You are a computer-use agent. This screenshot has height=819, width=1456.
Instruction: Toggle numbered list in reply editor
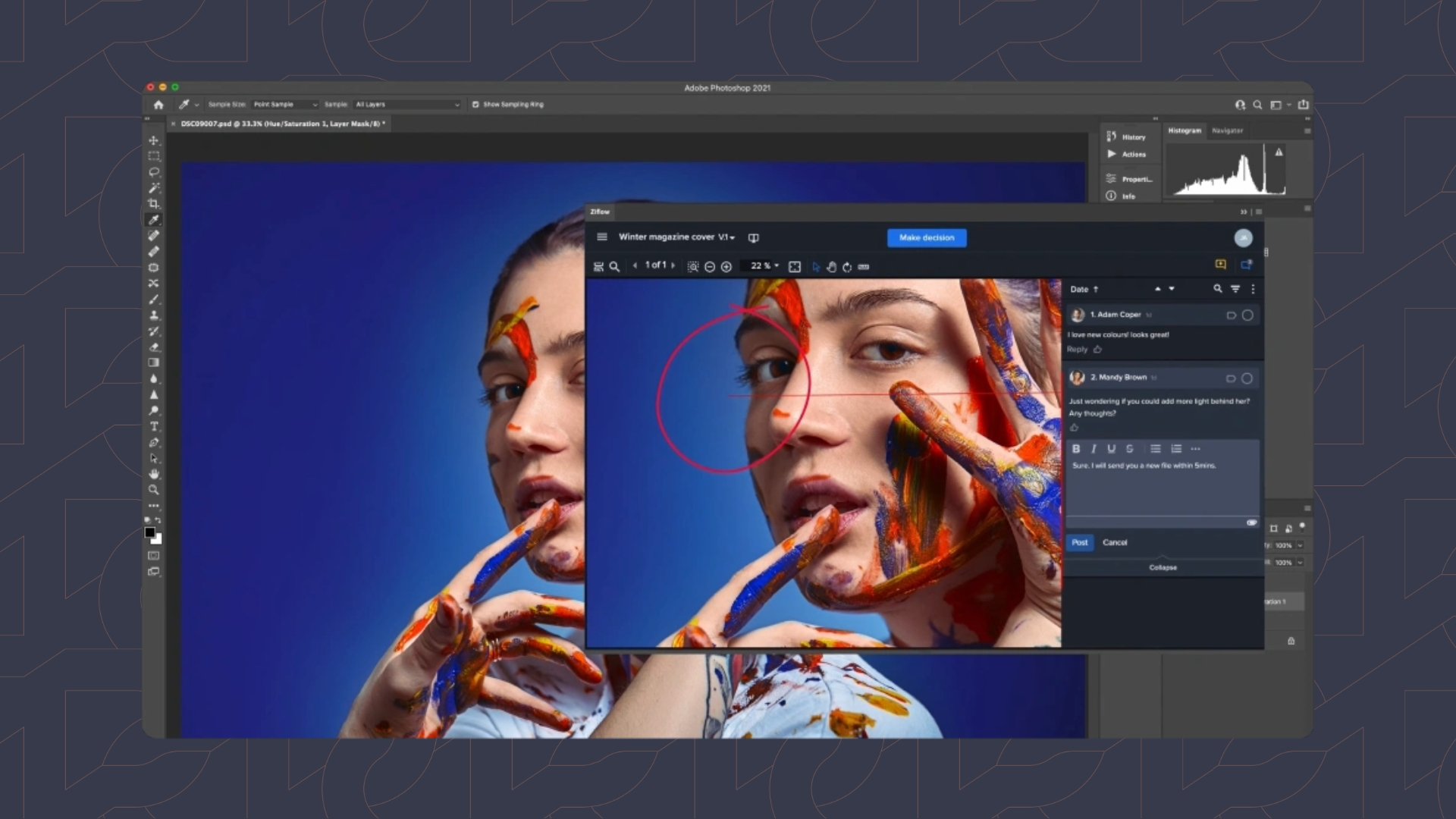point(1176,449)
